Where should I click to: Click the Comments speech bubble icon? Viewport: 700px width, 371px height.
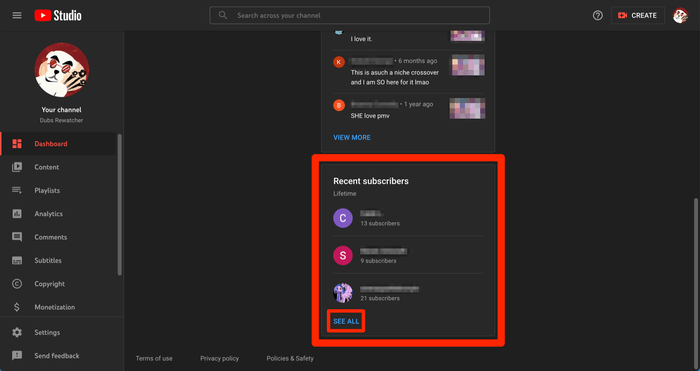tap(17, 237)
